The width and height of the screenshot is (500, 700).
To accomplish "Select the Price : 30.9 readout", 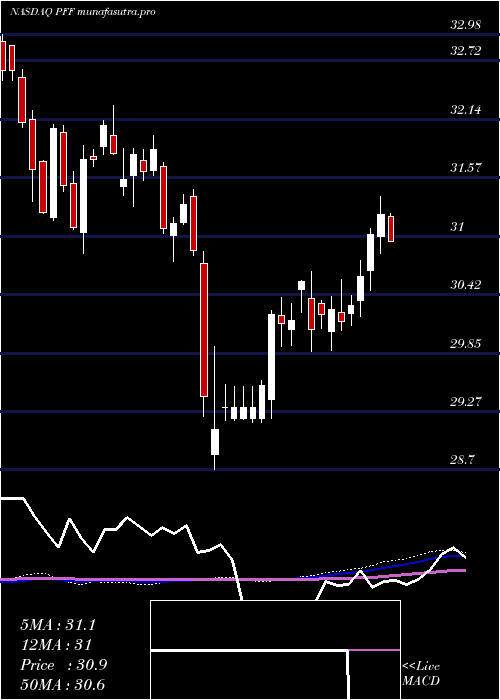I will coord(63,665).
